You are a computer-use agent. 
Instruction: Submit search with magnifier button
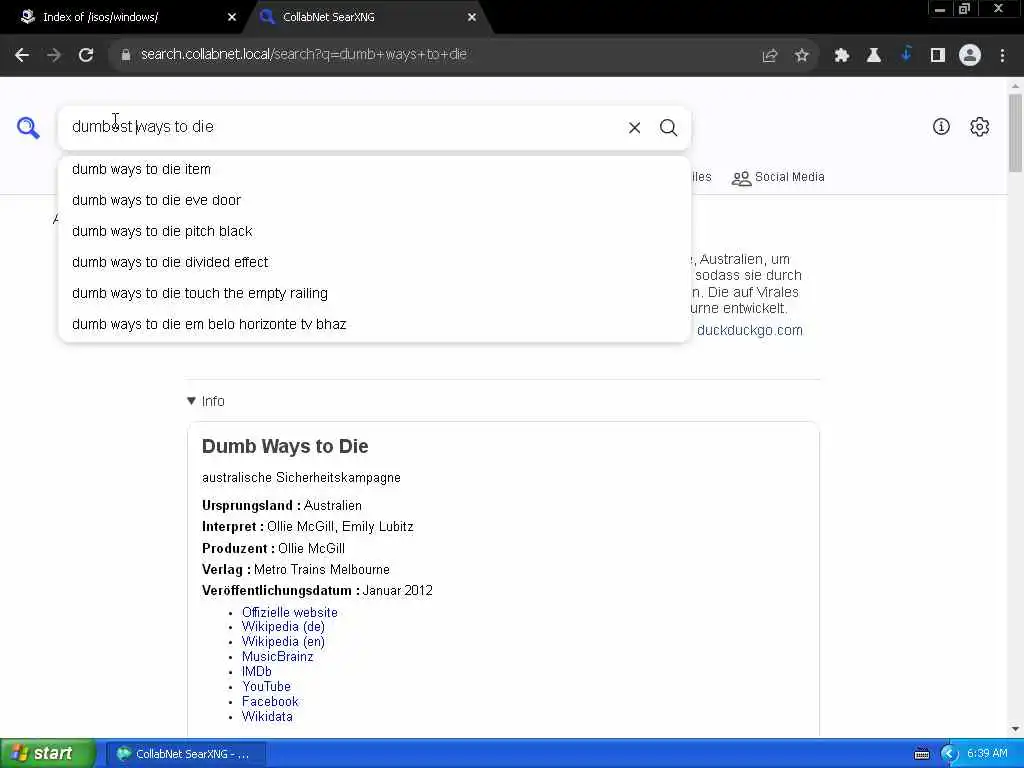coord(668,127)
